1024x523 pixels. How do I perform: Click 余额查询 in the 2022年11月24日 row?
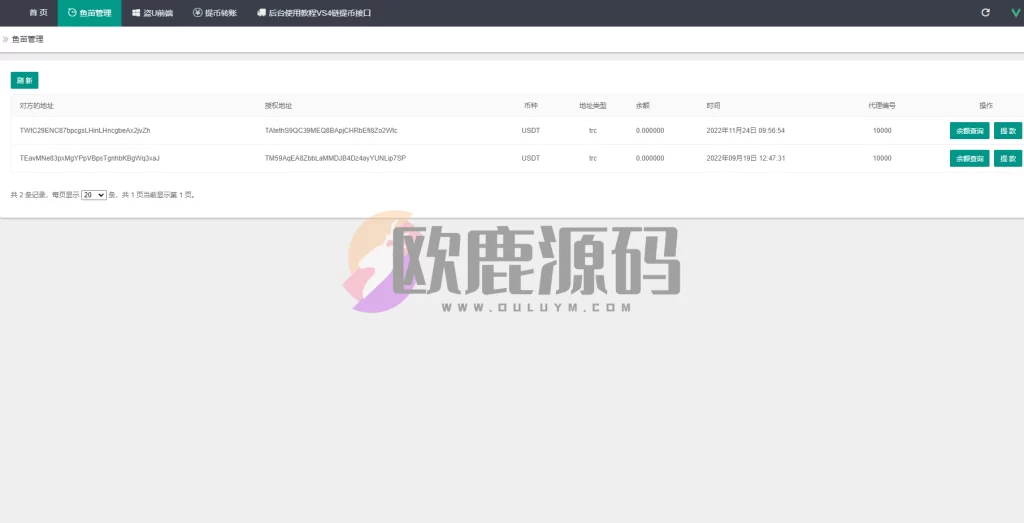click(969, 131)
